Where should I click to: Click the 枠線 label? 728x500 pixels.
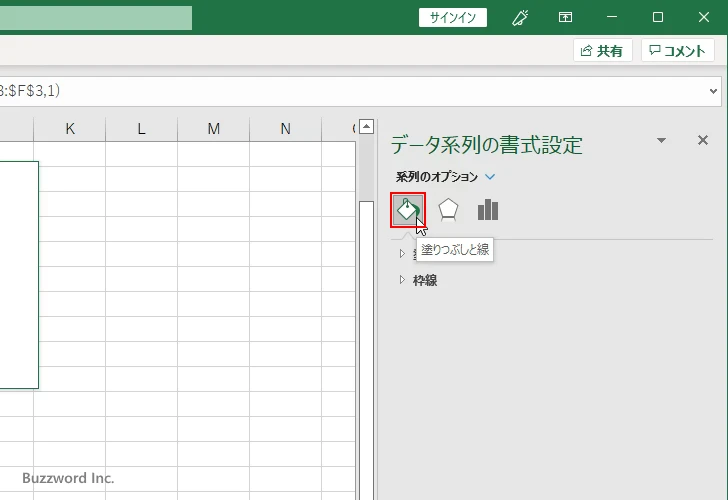425,280
